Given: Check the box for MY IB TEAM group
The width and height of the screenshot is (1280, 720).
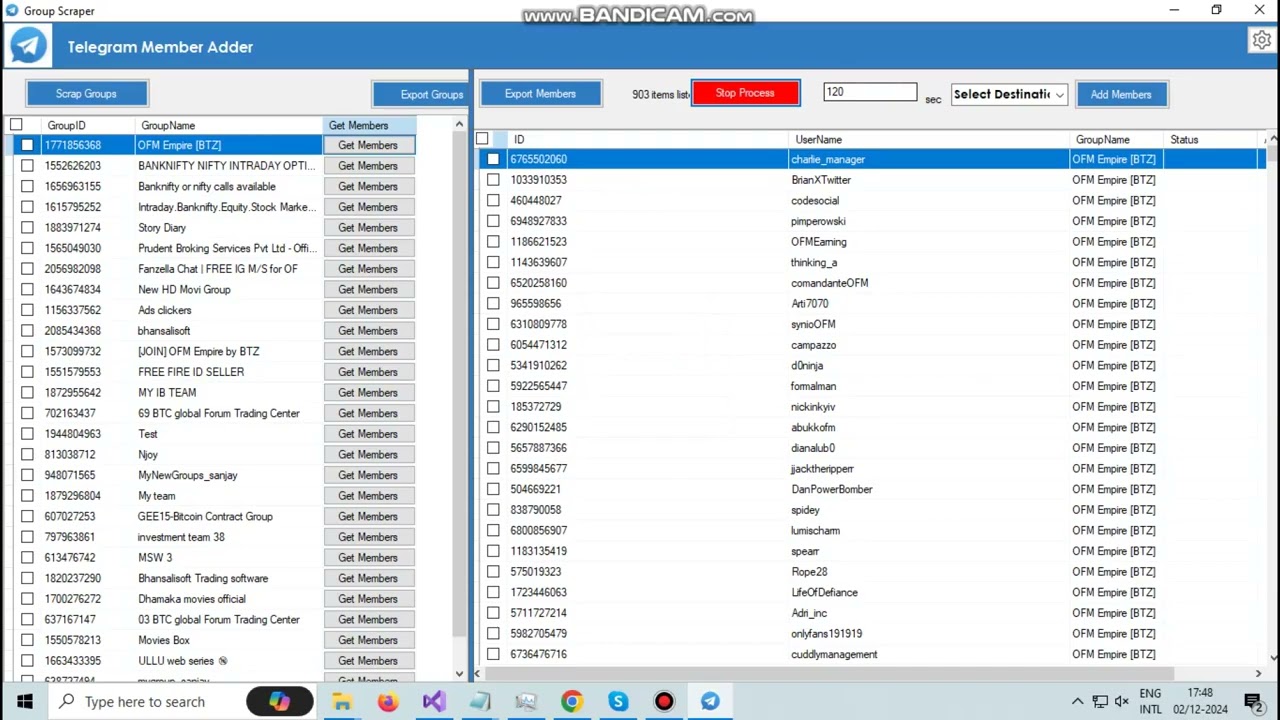Looking at the screenshot, I should tap(27, 393).
